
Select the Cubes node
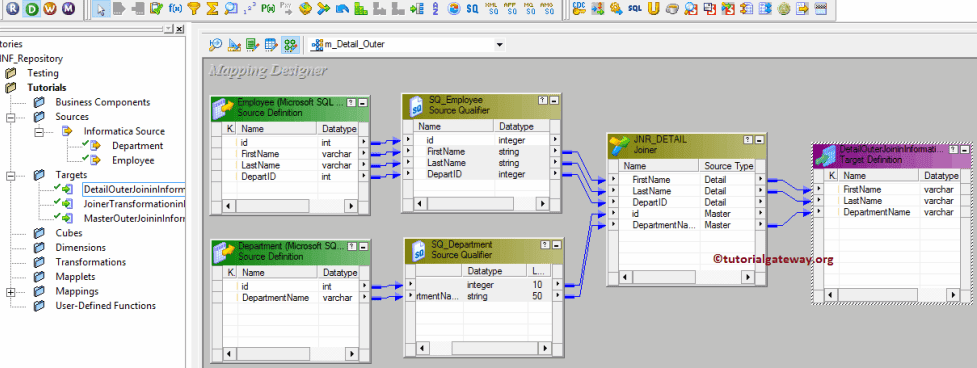click(69, 233)
